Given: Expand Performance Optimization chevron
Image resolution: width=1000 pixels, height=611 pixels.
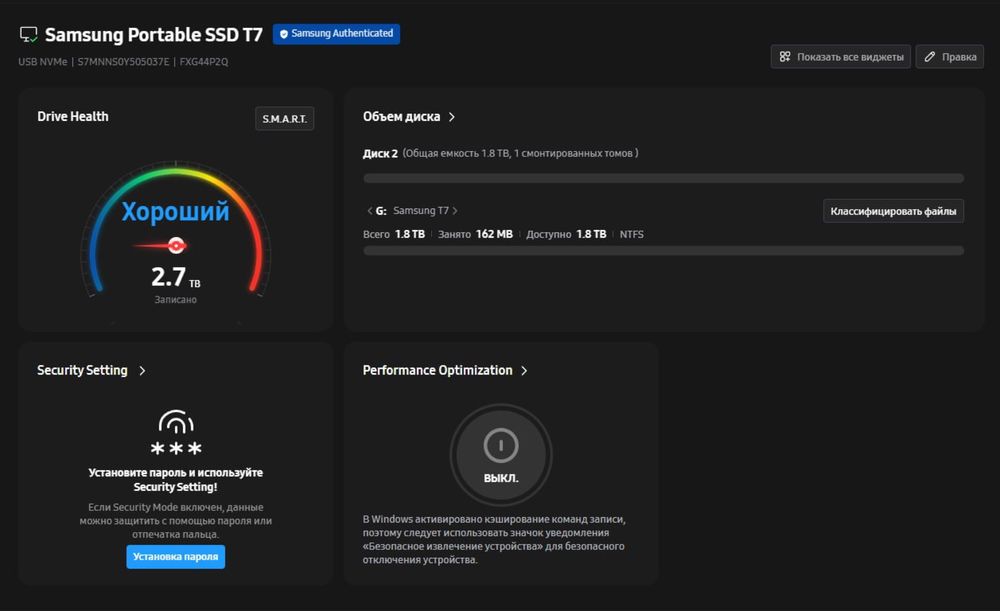Looking at the screenshot, I should (x=524, y=371).
